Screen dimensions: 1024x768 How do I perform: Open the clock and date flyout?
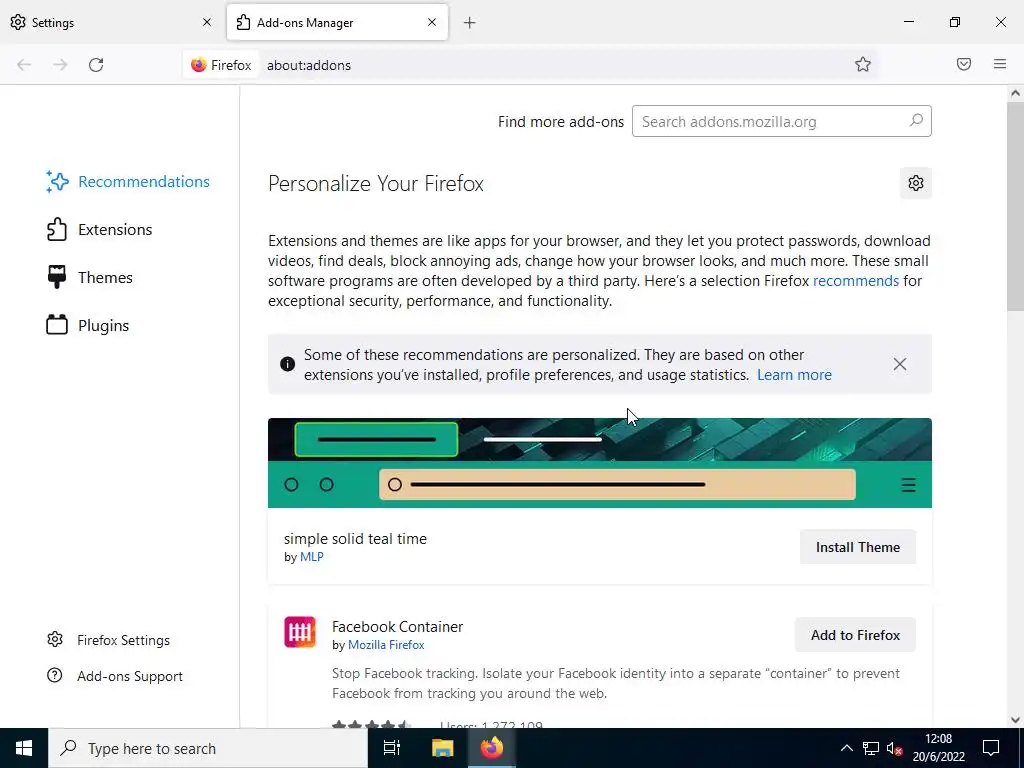click(938, 748)
